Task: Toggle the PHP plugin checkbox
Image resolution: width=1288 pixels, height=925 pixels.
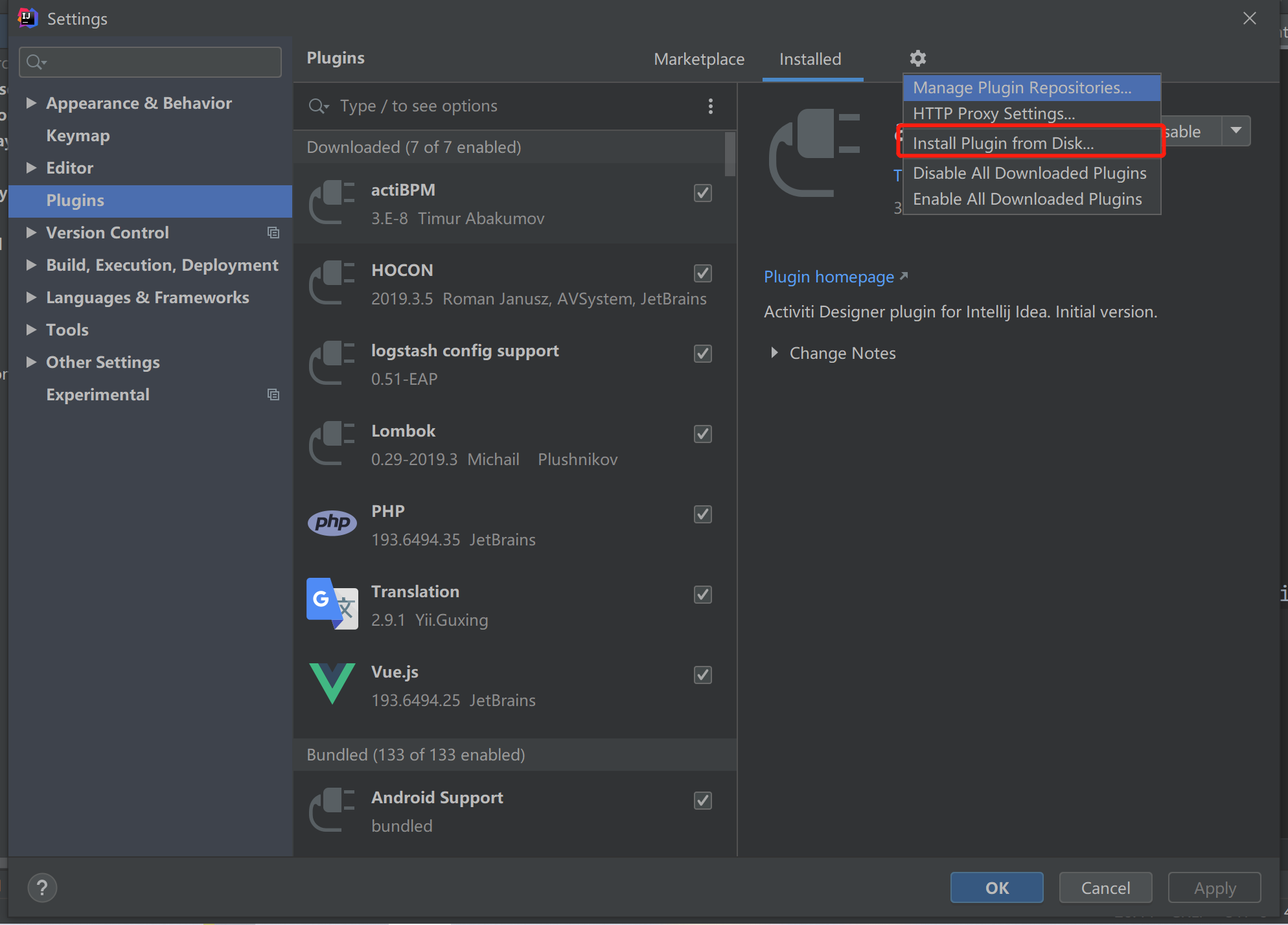Action: click(703, 514)
